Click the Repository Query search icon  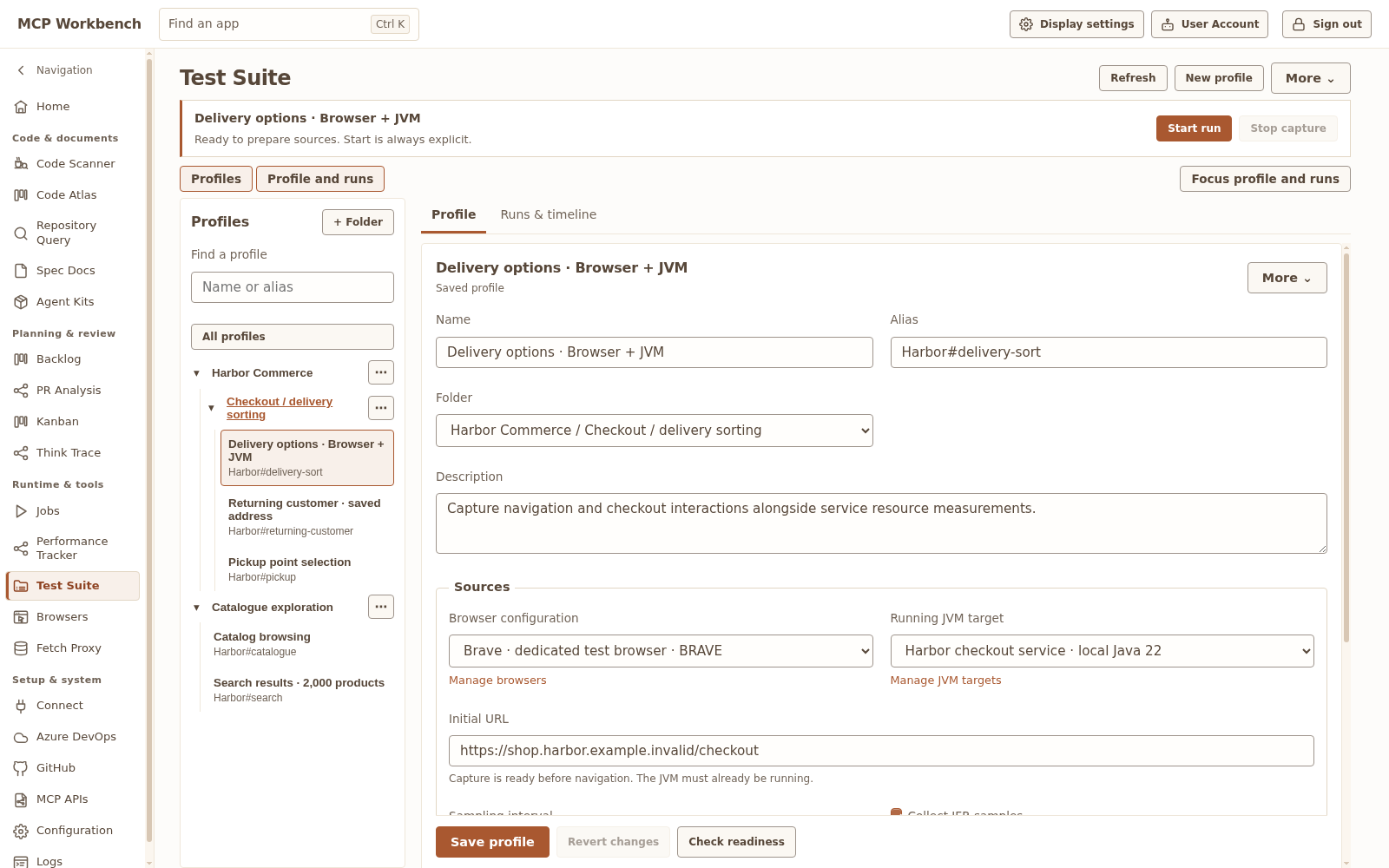[x=21, y=233]
